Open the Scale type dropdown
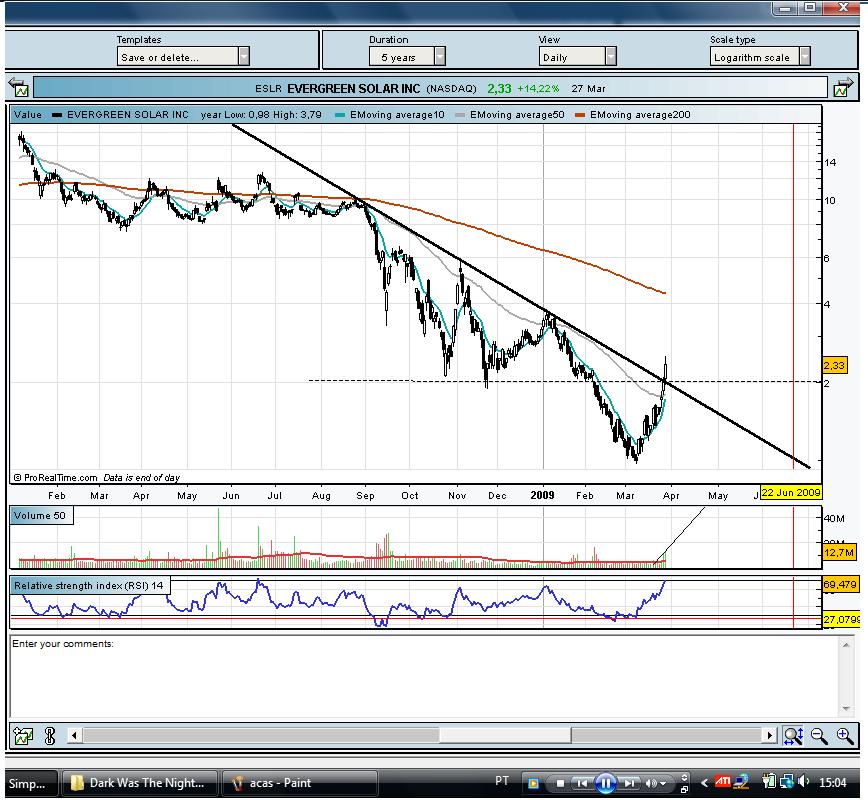The height and width of the screenshot is (800, 868). [x=760, y=56]
